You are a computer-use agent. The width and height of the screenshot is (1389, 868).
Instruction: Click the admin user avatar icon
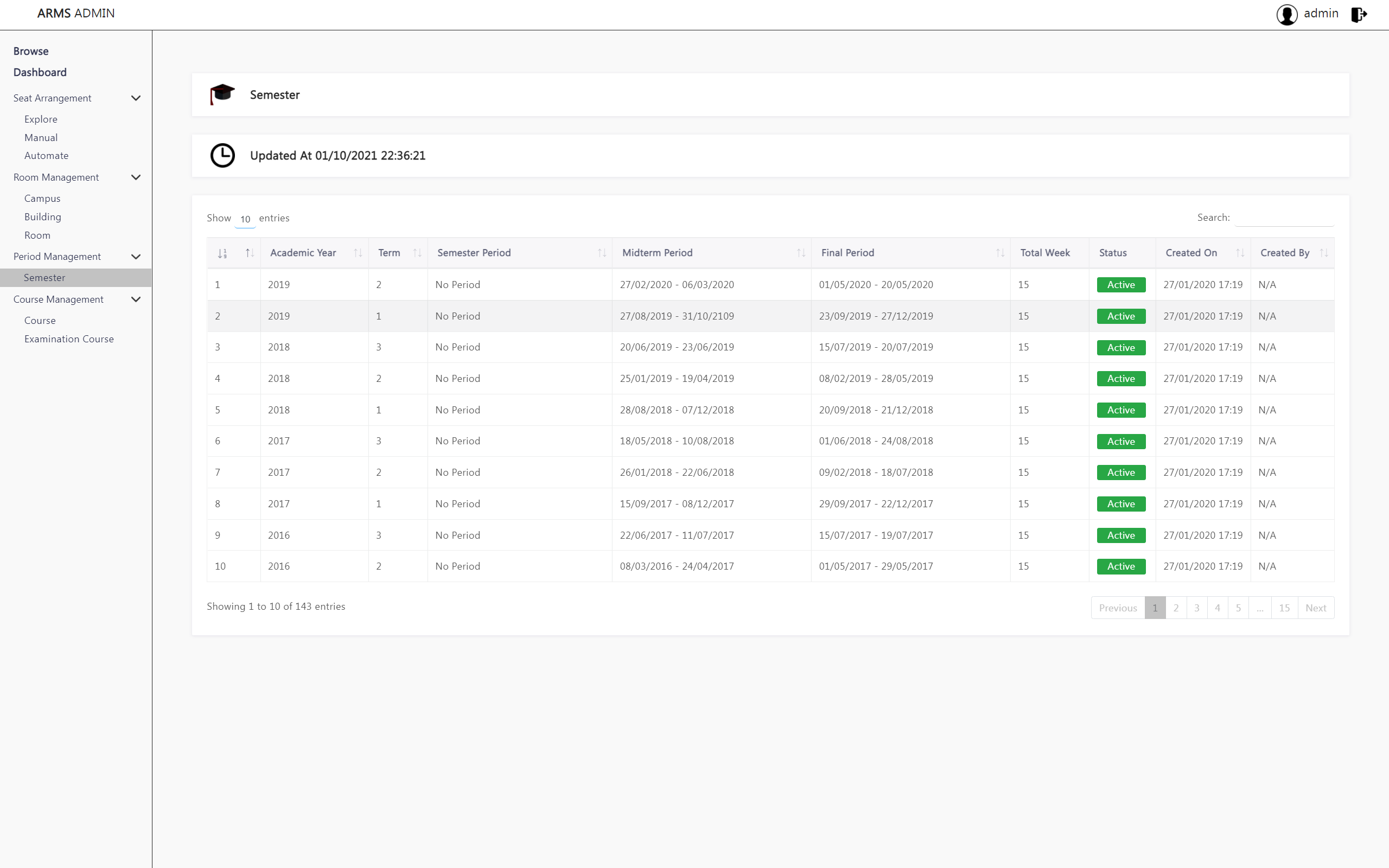pos(1287,14)
